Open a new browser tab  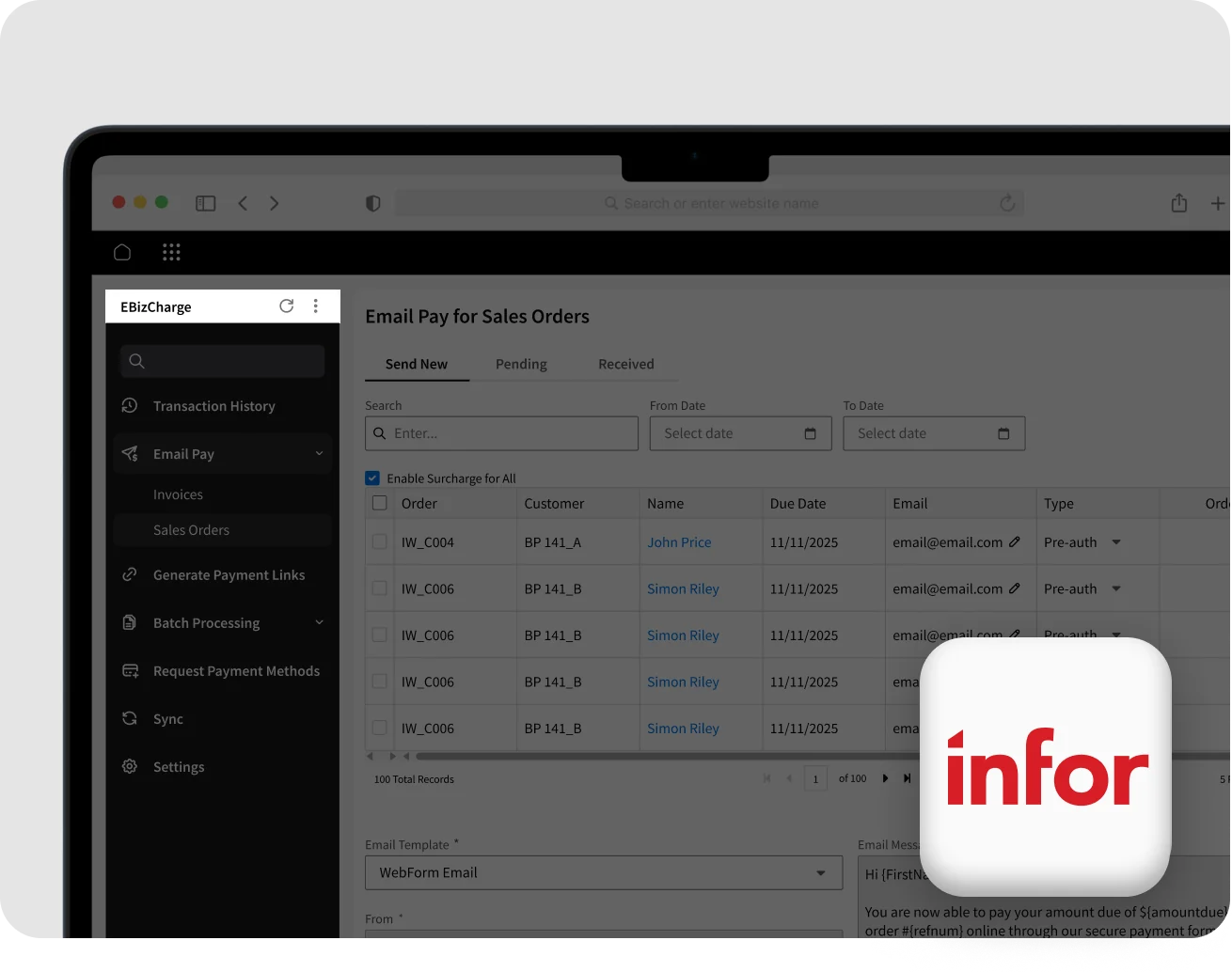point(1218,203)
